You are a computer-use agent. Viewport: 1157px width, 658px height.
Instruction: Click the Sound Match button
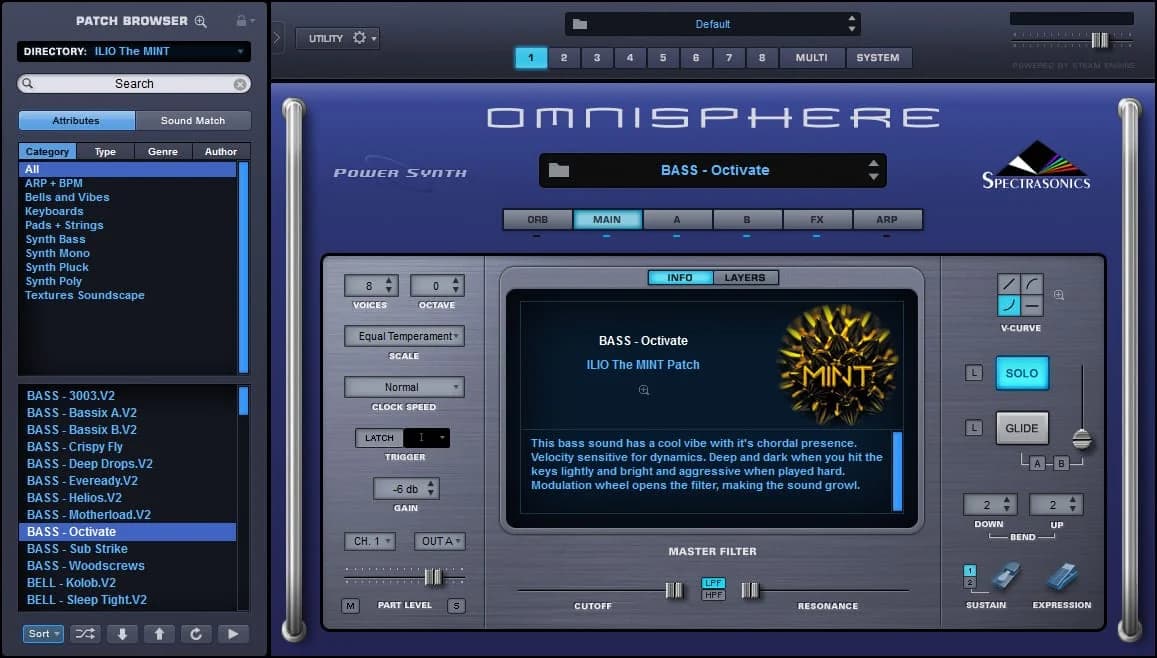[x=193, y=120]
